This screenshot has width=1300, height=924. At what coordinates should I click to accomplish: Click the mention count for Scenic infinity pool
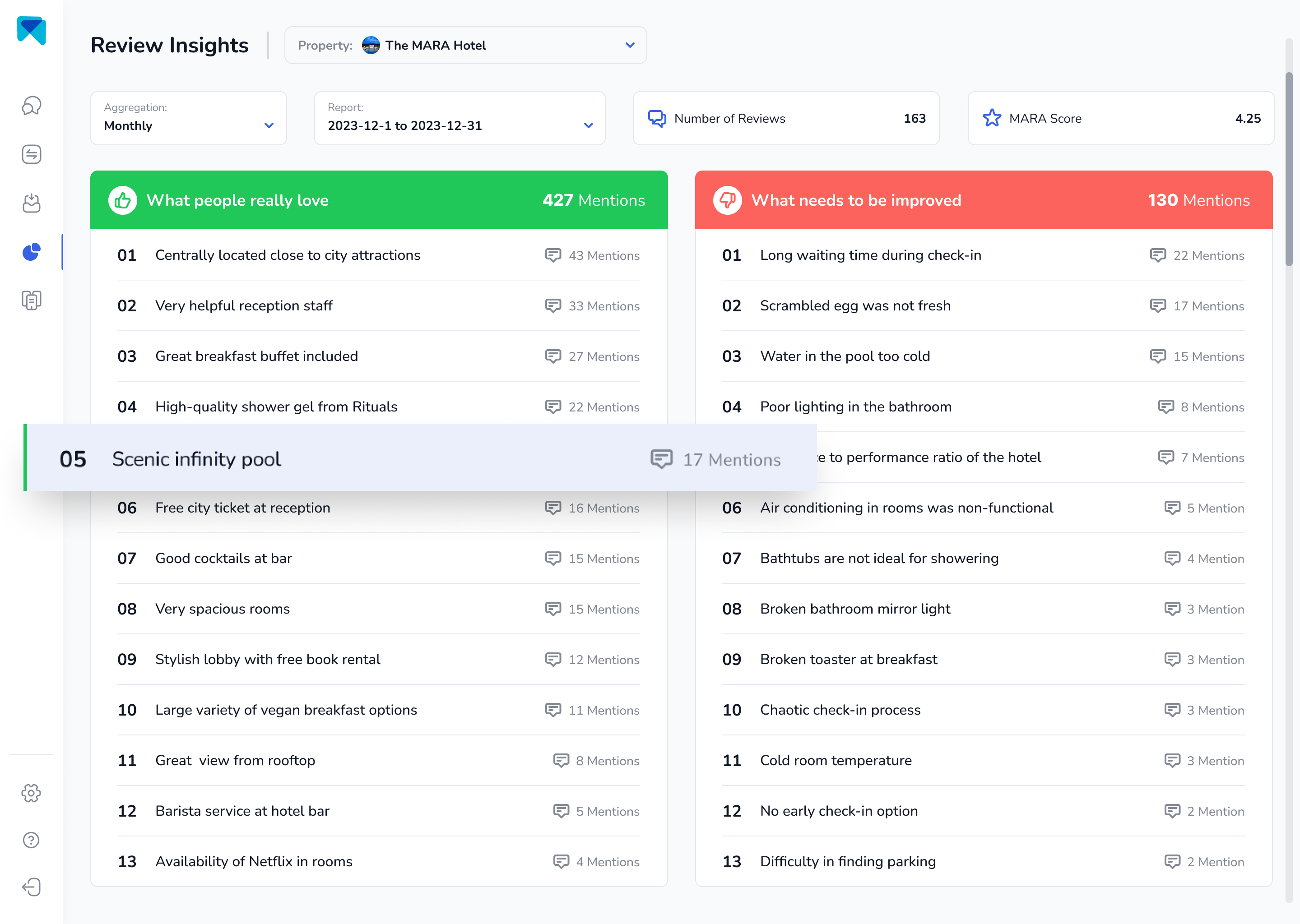coord(731,459)
